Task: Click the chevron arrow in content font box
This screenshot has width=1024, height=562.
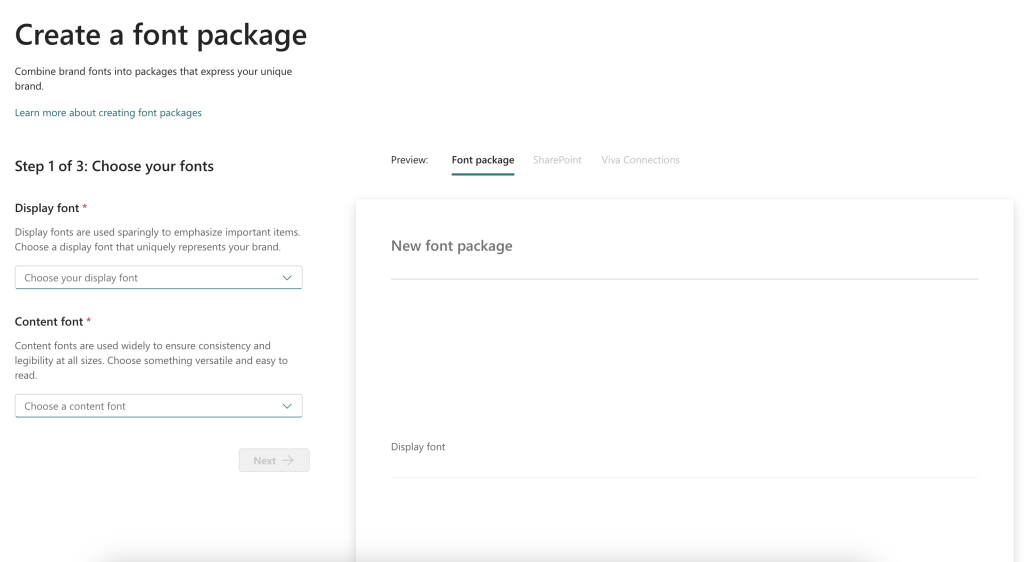Action: point(287,406)
